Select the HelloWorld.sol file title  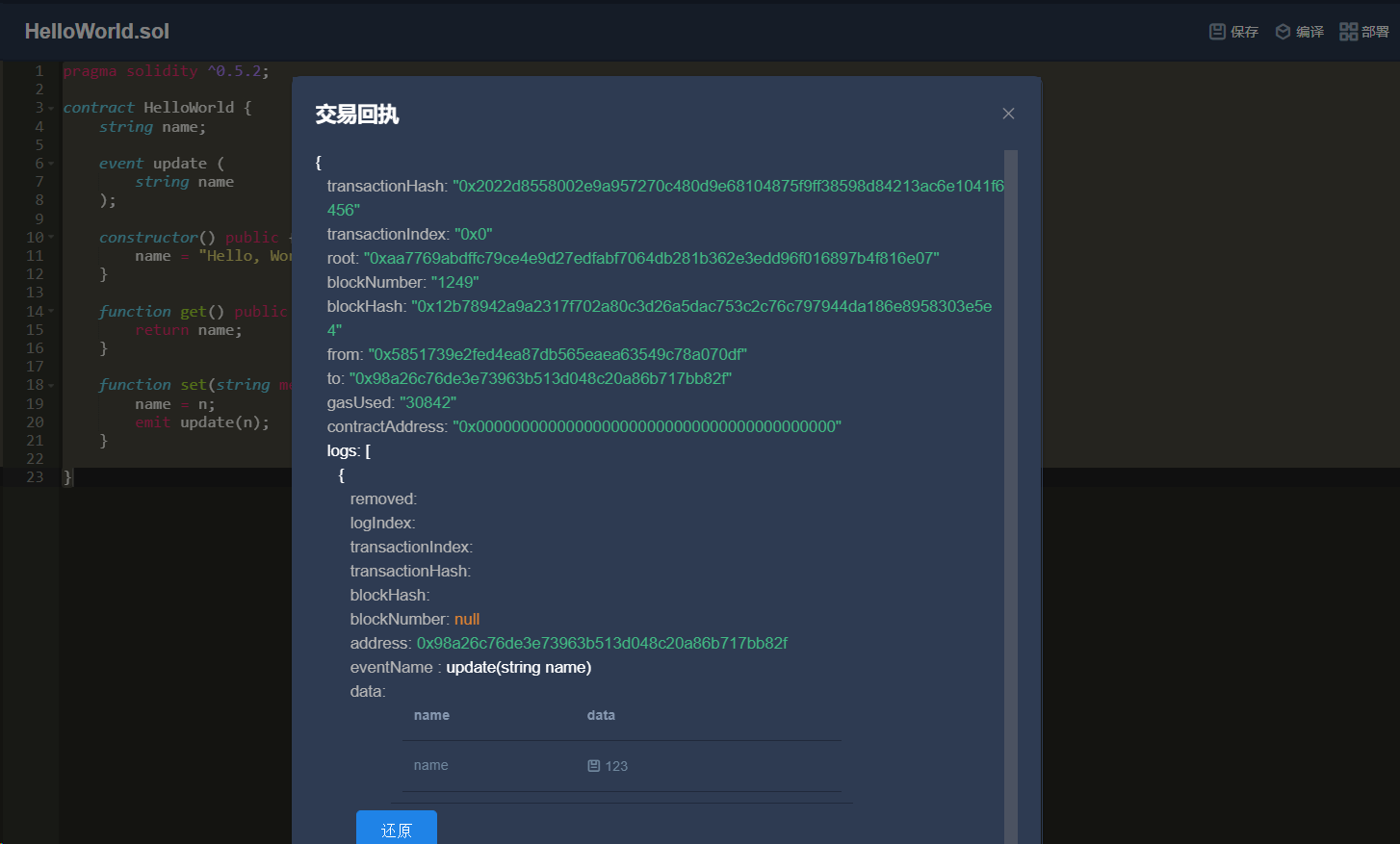click(x=96, y=30)
